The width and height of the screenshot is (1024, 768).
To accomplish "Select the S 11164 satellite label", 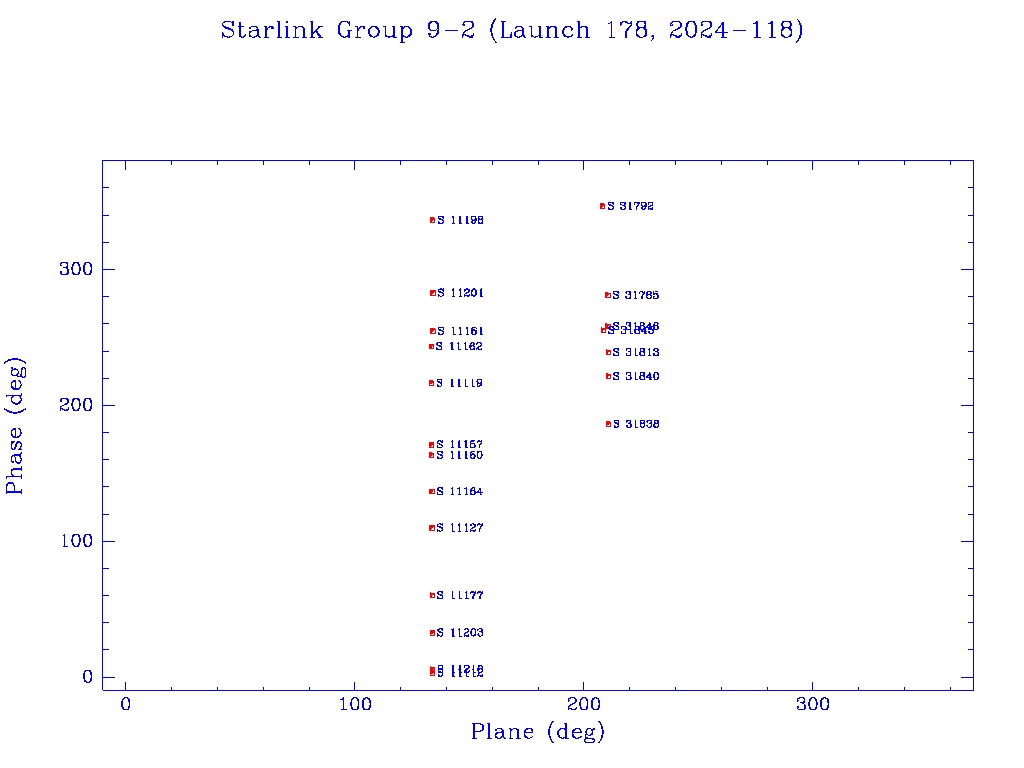I will [460, 491].
